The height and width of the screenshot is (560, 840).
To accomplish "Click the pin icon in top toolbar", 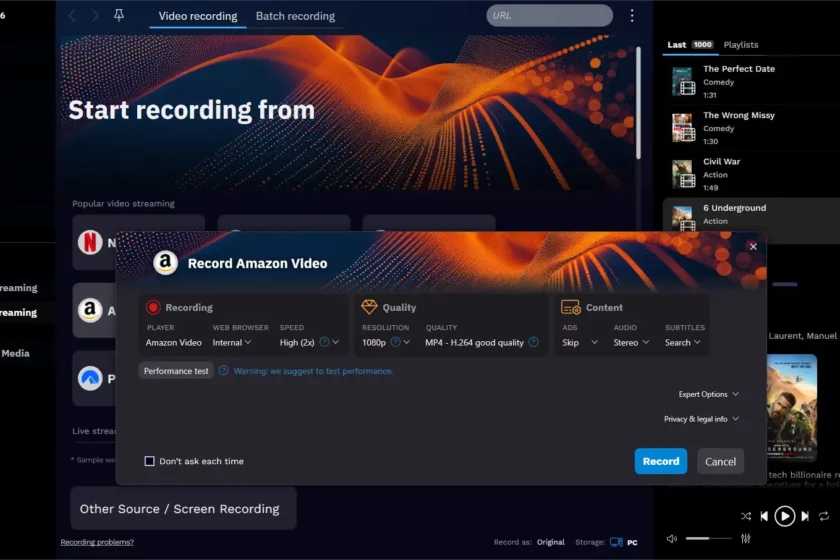I will (x=119, y=15).
